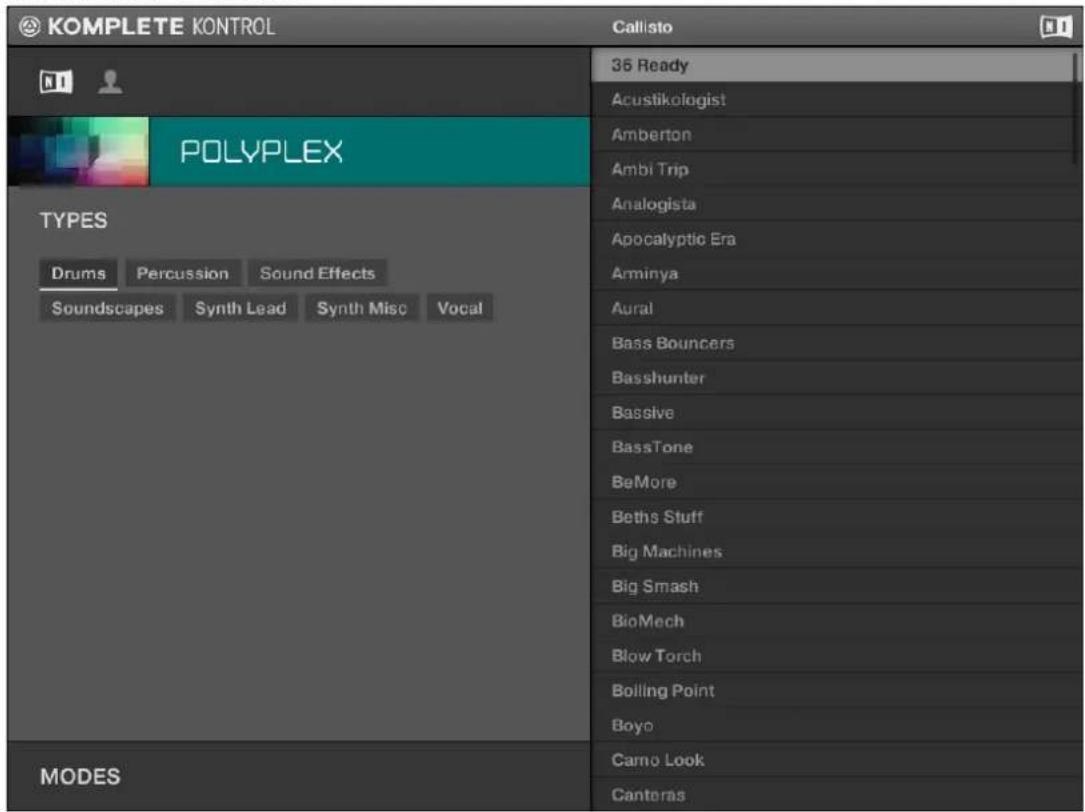
Task: Click the Polyplex product artwork thumbnail
Action: coord(78,152)
